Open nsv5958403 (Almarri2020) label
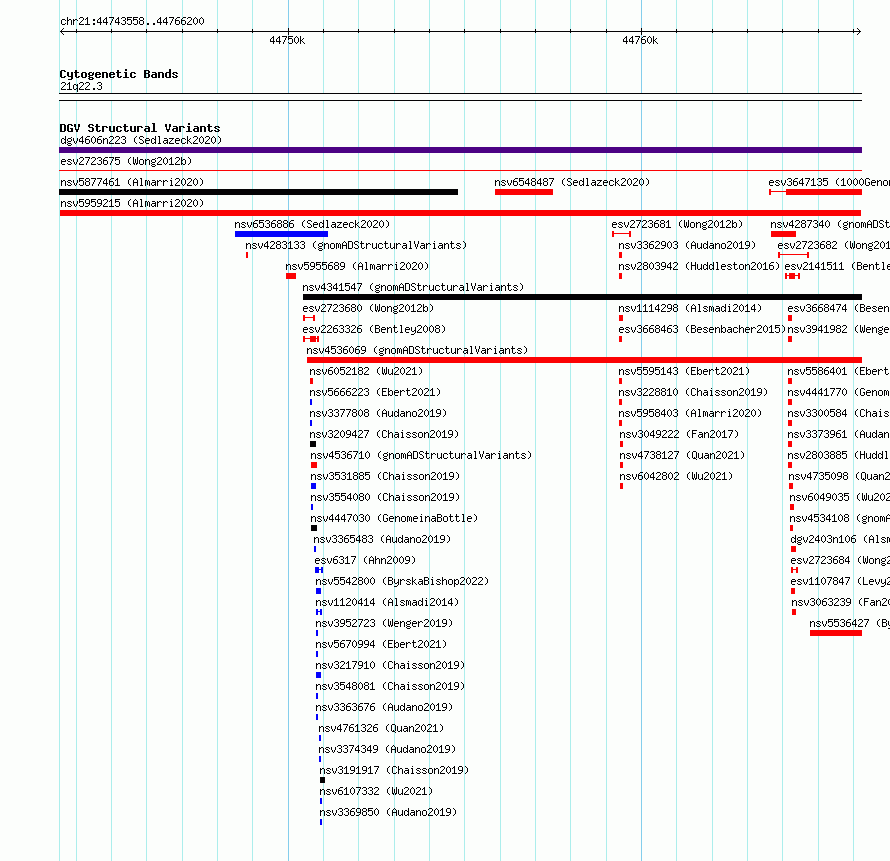This screenshot has width=890, height=861. 690,413
